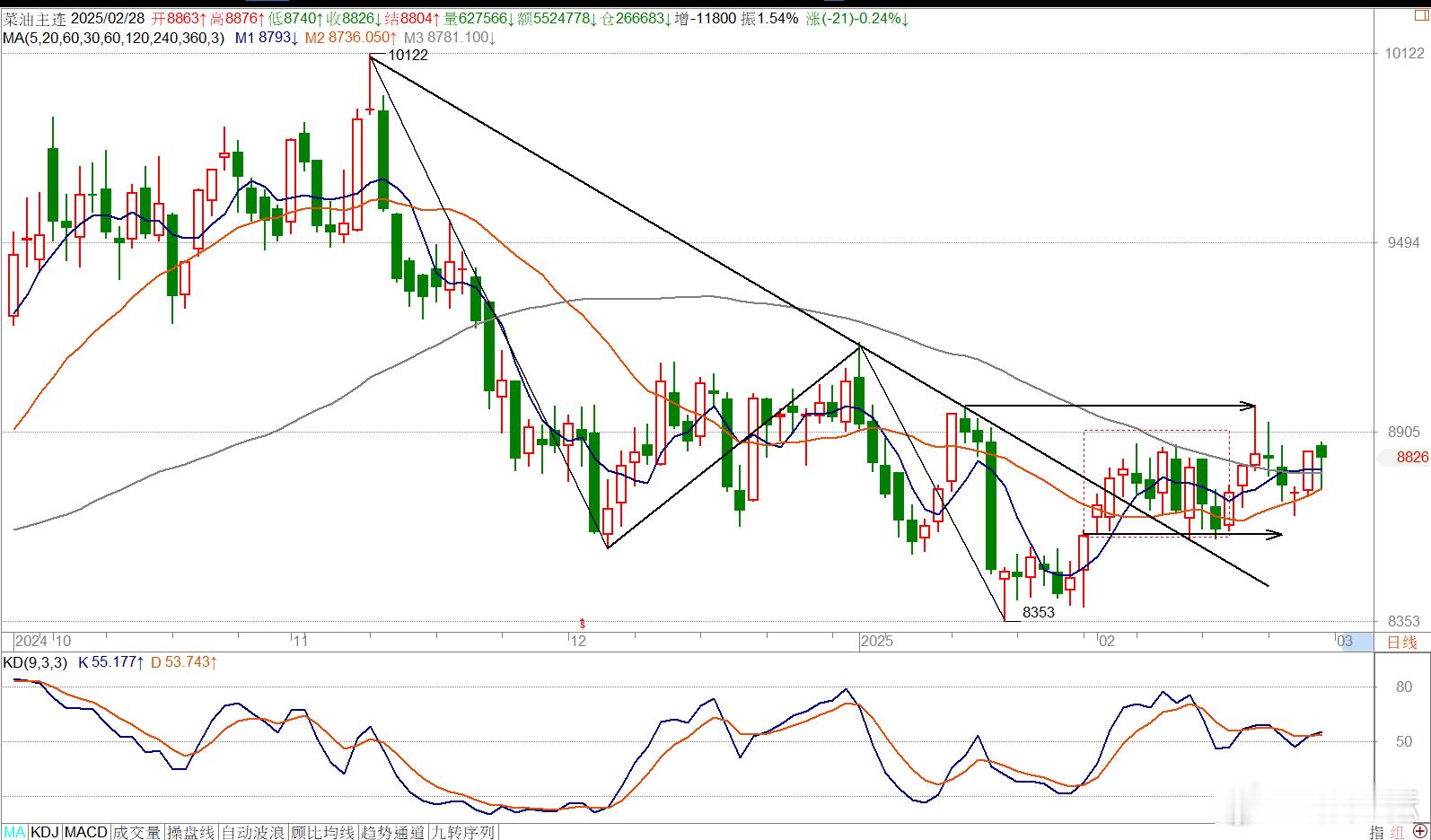1431x840 pixels.
Task: Click the M2 8736.050 moving average value
Action: 351,38
